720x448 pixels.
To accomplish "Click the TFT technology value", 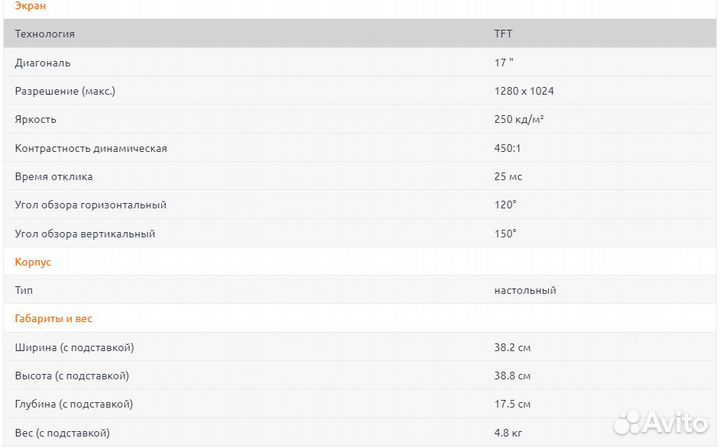I will pyautogui.click(x=504, y=34).
